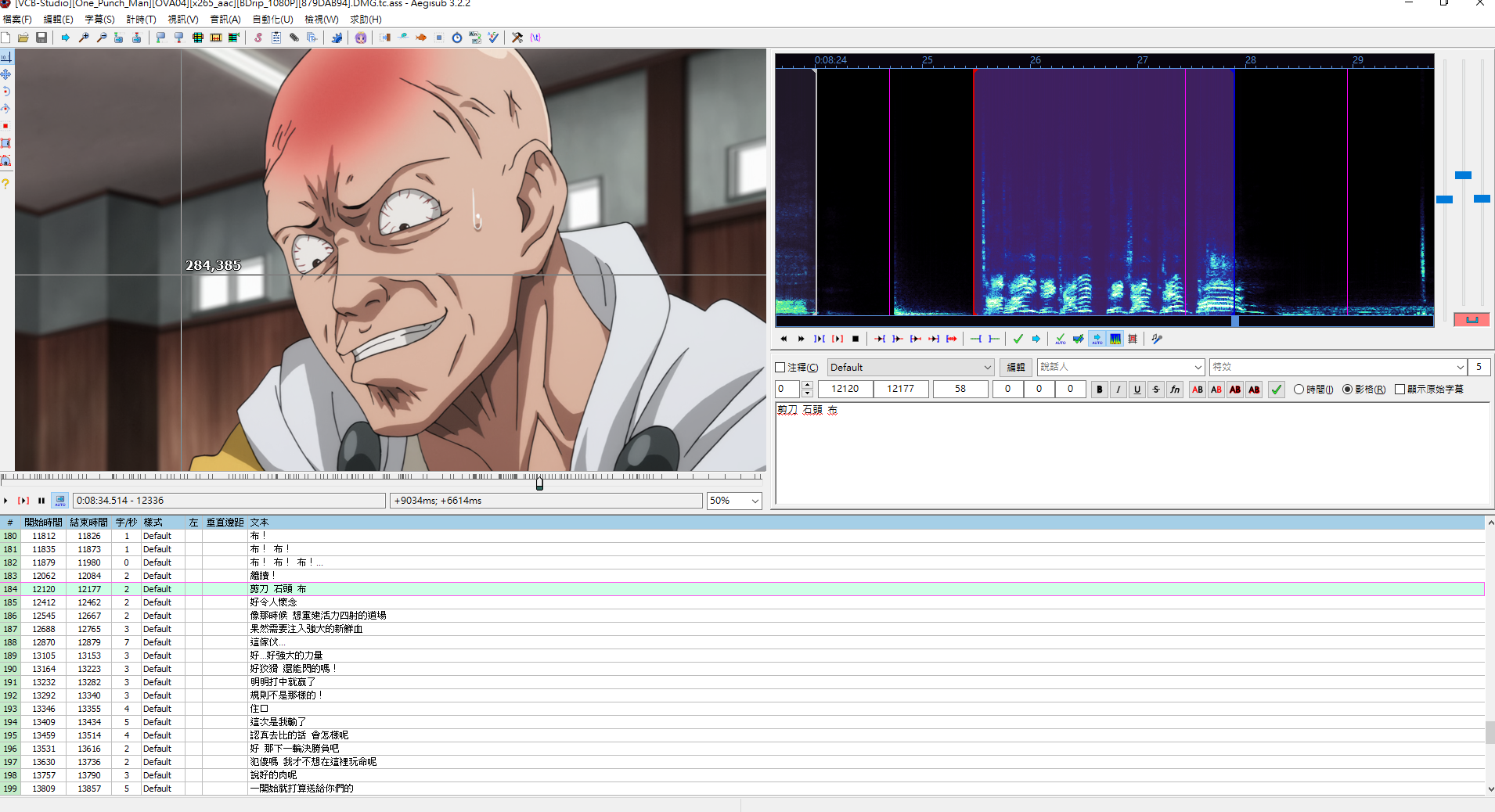Screen dimensions: 1495x812
Task: Select the drag subtitles visual tool
Action: click(6, 74)
